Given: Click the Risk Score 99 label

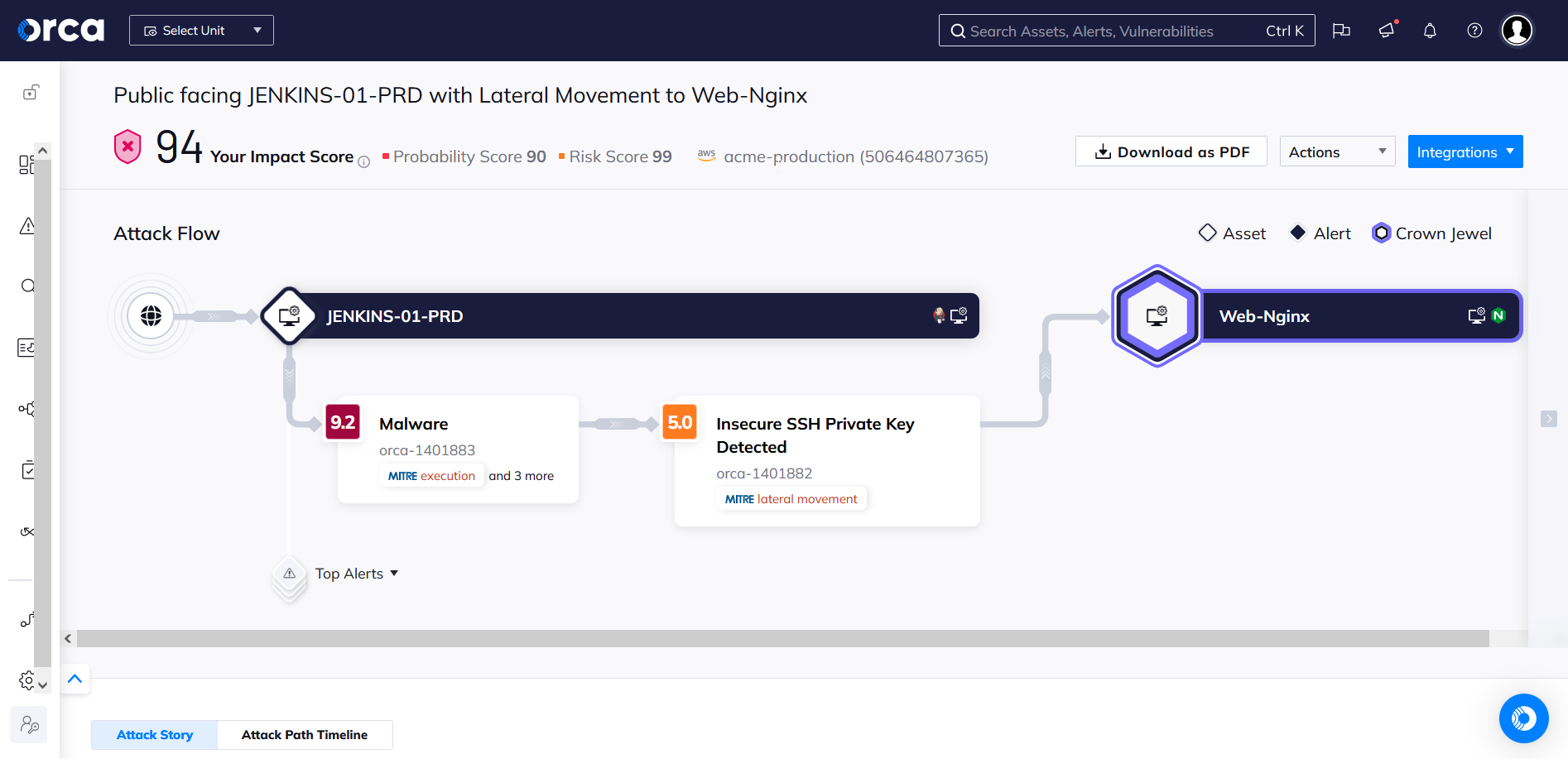Looking at the screenshot, I should point(615,156).
